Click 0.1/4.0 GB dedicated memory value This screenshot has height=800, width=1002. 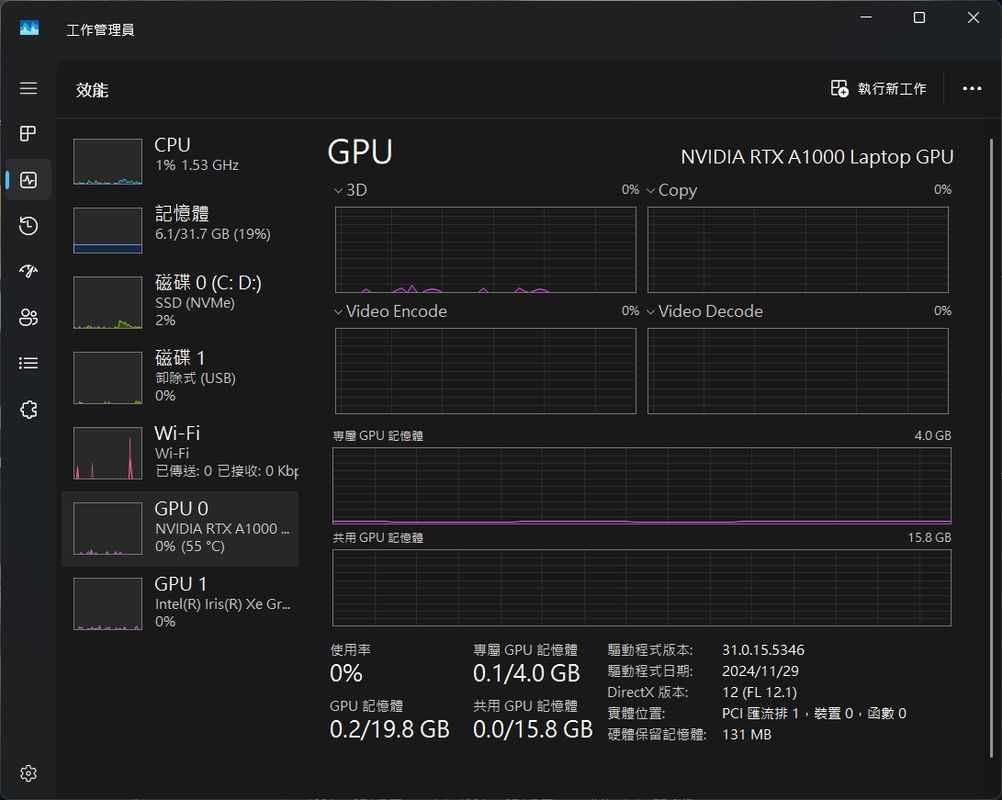click(527, 673)
